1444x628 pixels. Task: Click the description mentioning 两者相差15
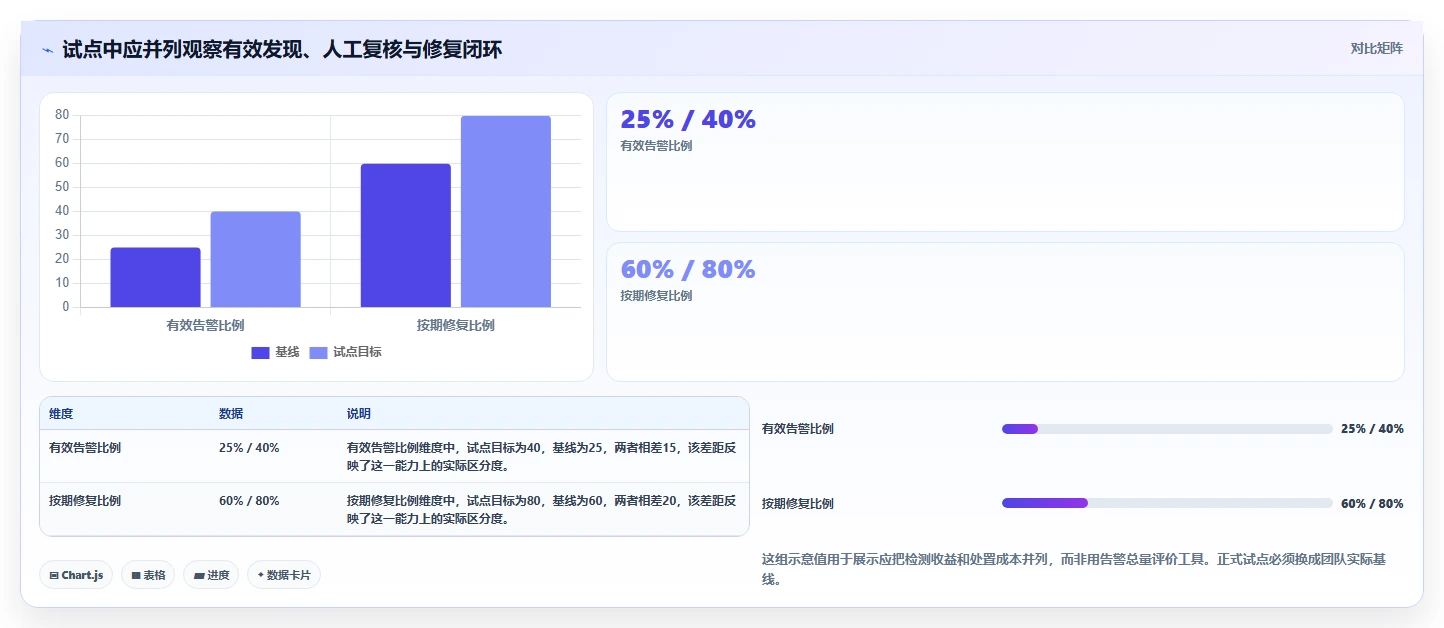tap(541, 457)
